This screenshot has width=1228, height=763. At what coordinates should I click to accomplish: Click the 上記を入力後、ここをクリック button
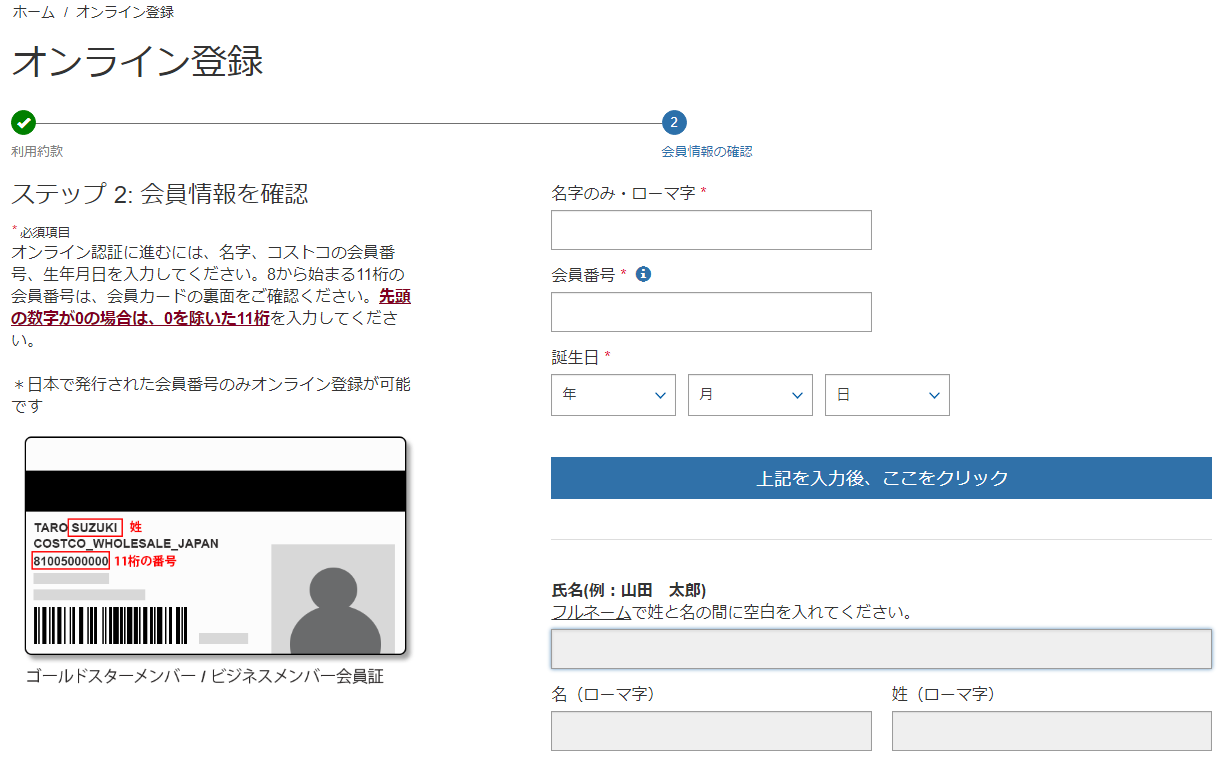pyautogui.click(x=881, y=478)
